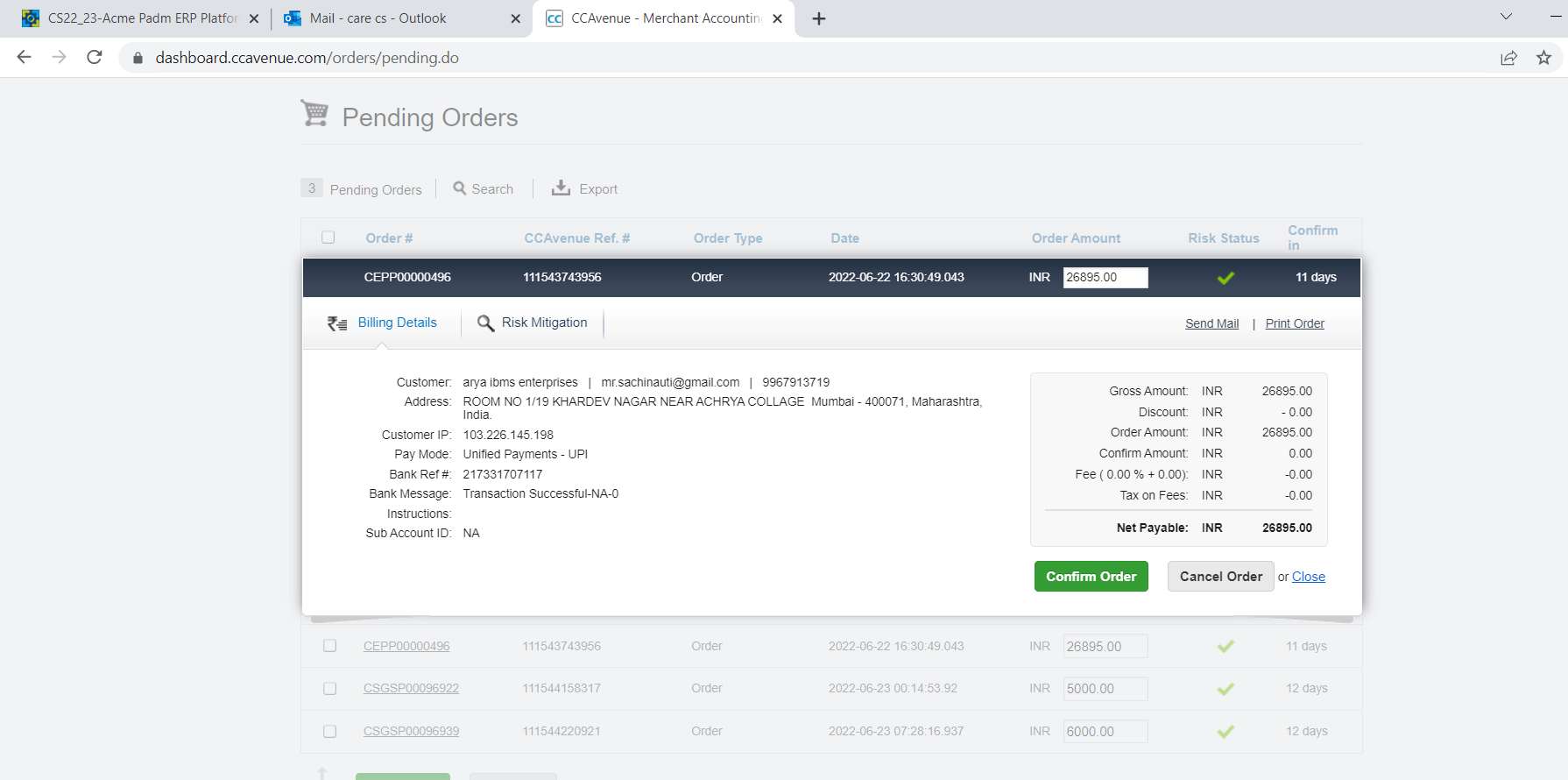Screen dimensions: 1568x780
Task: Sort by Order Type column header
Action: pos(728,238)
